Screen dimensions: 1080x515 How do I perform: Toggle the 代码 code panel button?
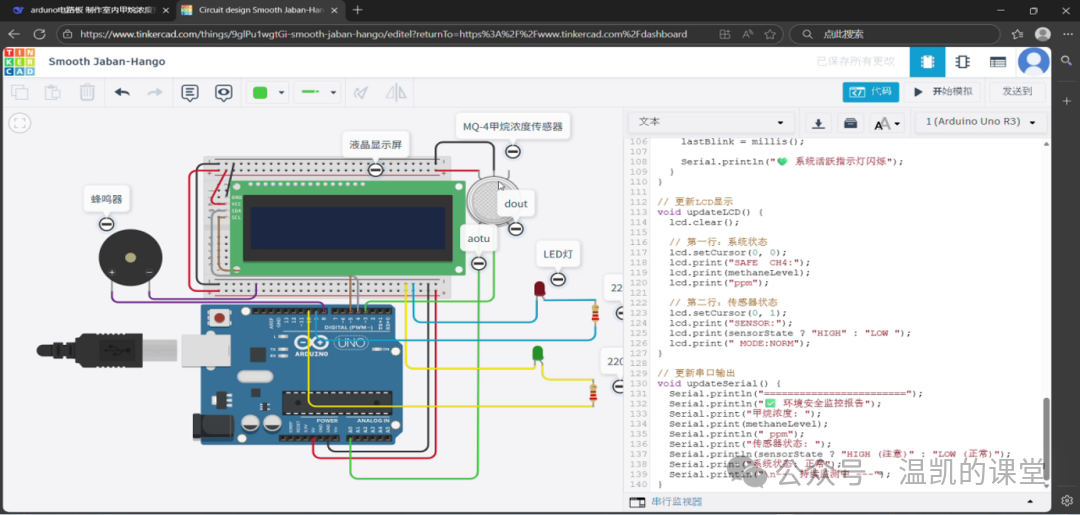pyautogui.click(x=871, y=92)
